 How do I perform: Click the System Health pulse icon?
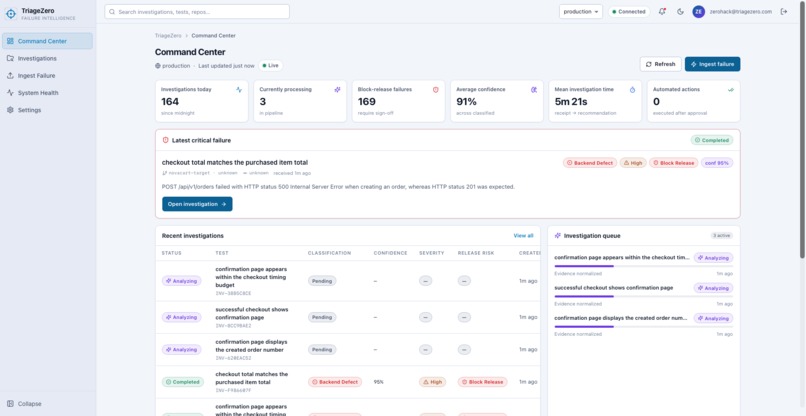(x=10, y=93)
